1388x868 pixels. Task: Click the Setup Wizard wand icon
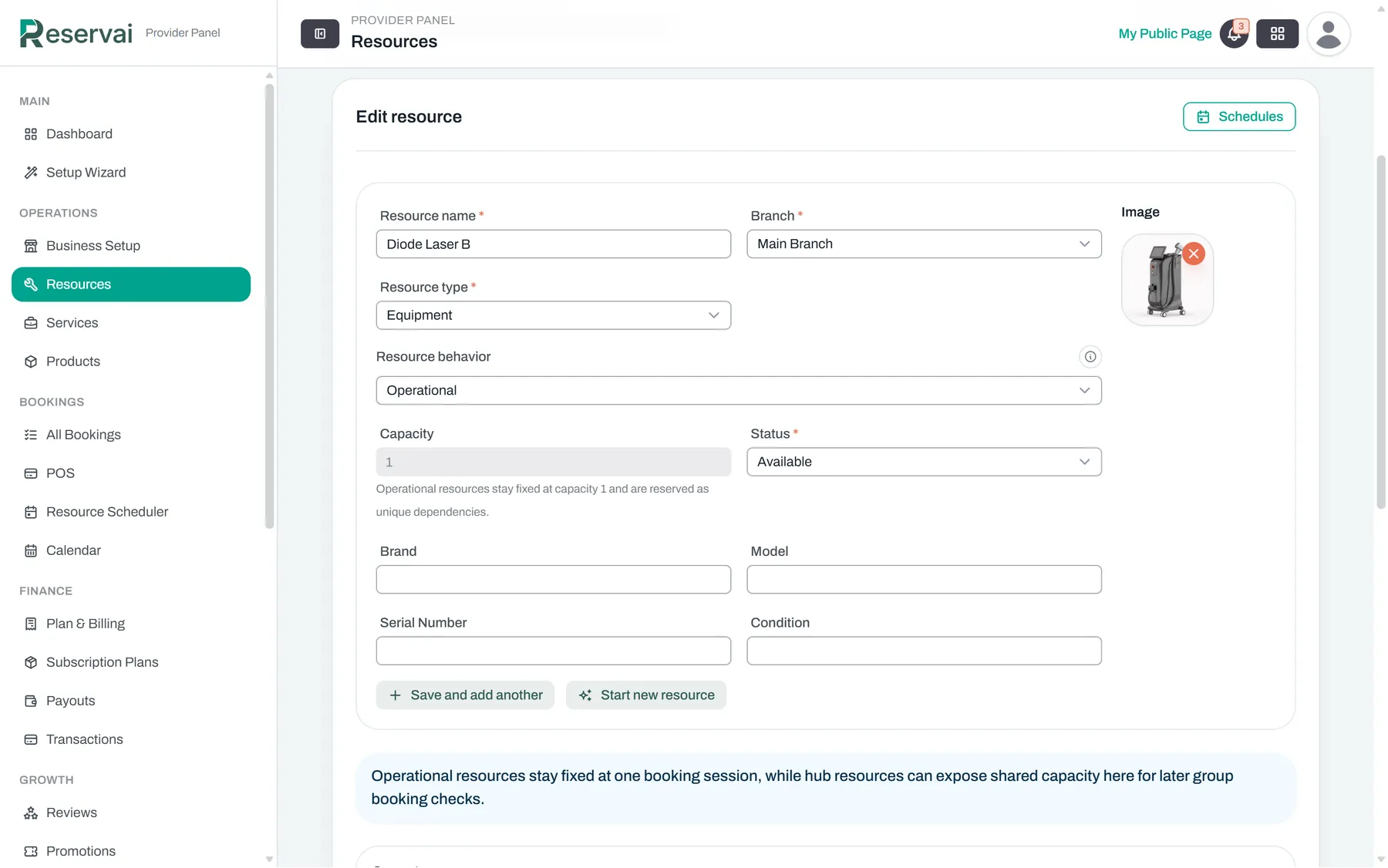pos(31,173)
